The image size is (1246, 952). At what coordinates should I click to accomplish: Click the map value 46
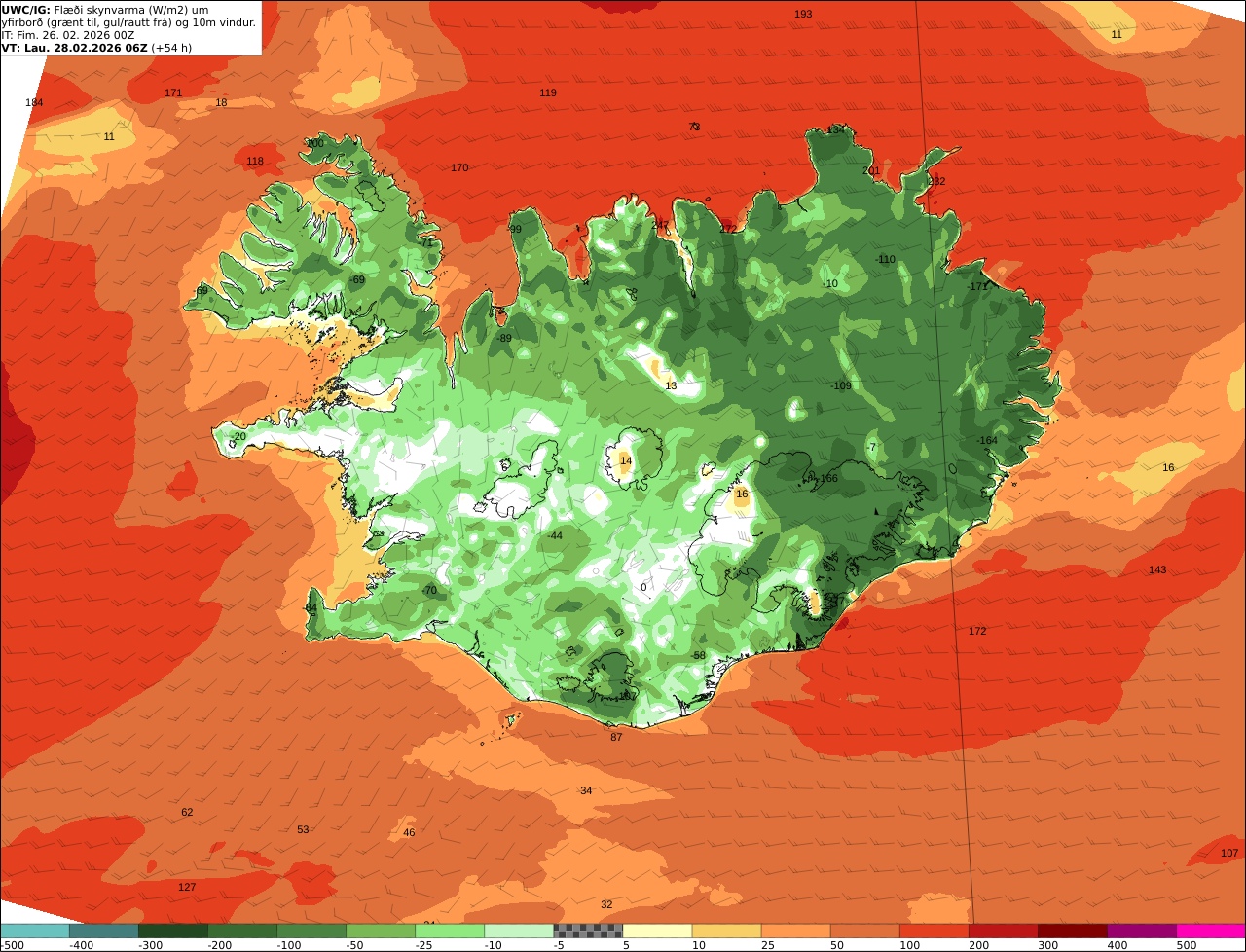409,832
